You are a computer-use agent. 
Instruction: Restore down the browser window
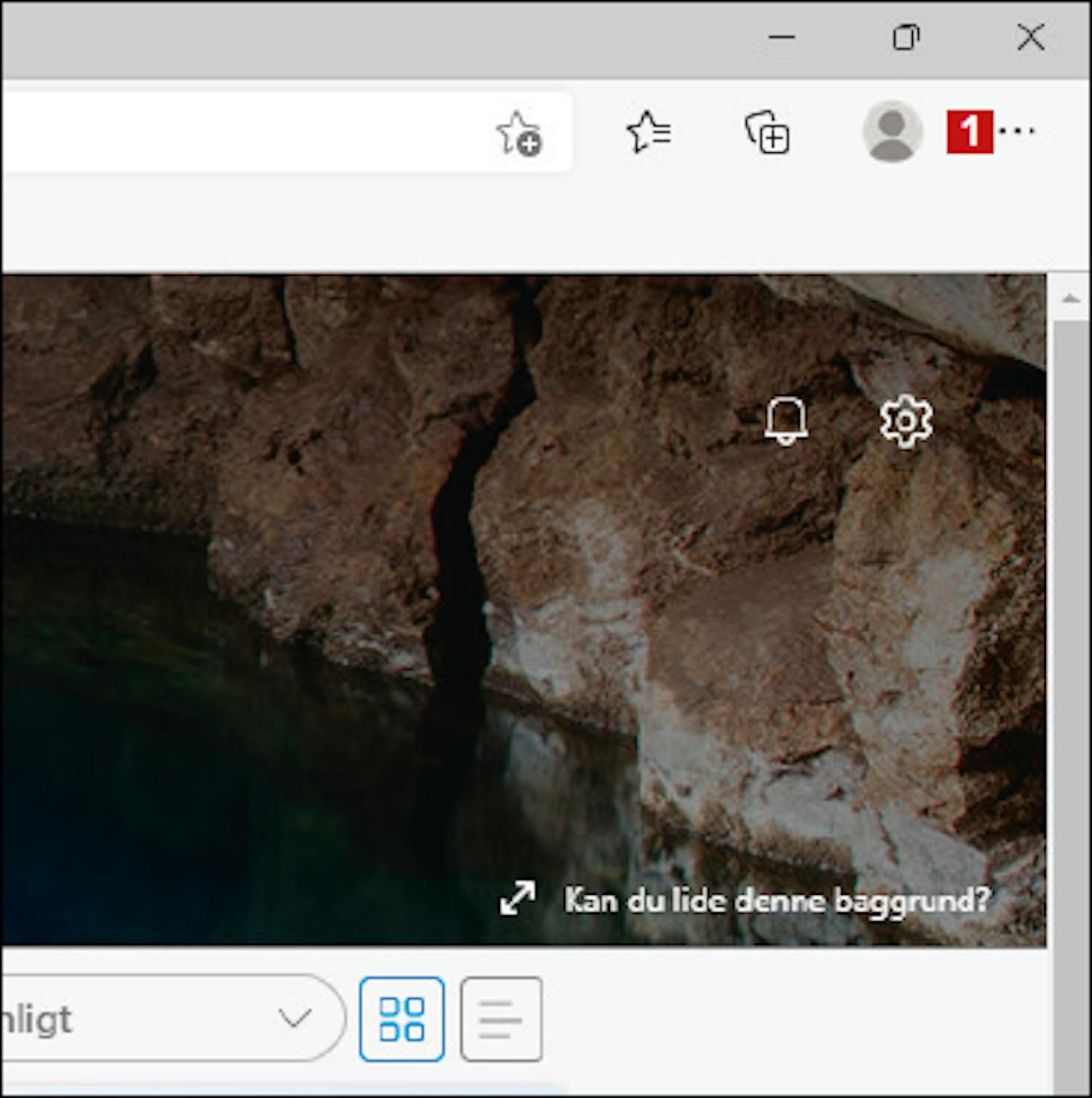tap(906, 36)
